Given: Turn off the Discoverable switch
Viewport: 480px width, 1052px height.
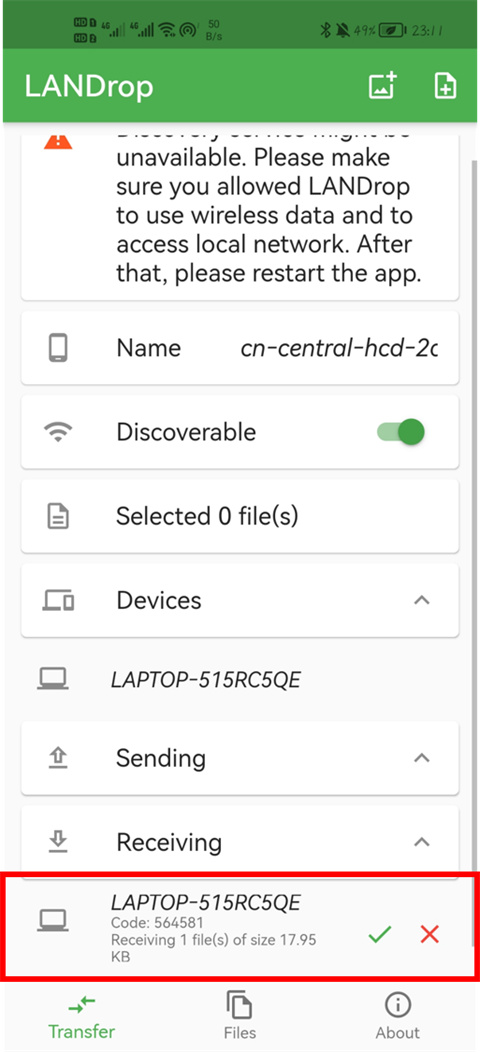Looking at the screenshot, I should tap(401, 432).
